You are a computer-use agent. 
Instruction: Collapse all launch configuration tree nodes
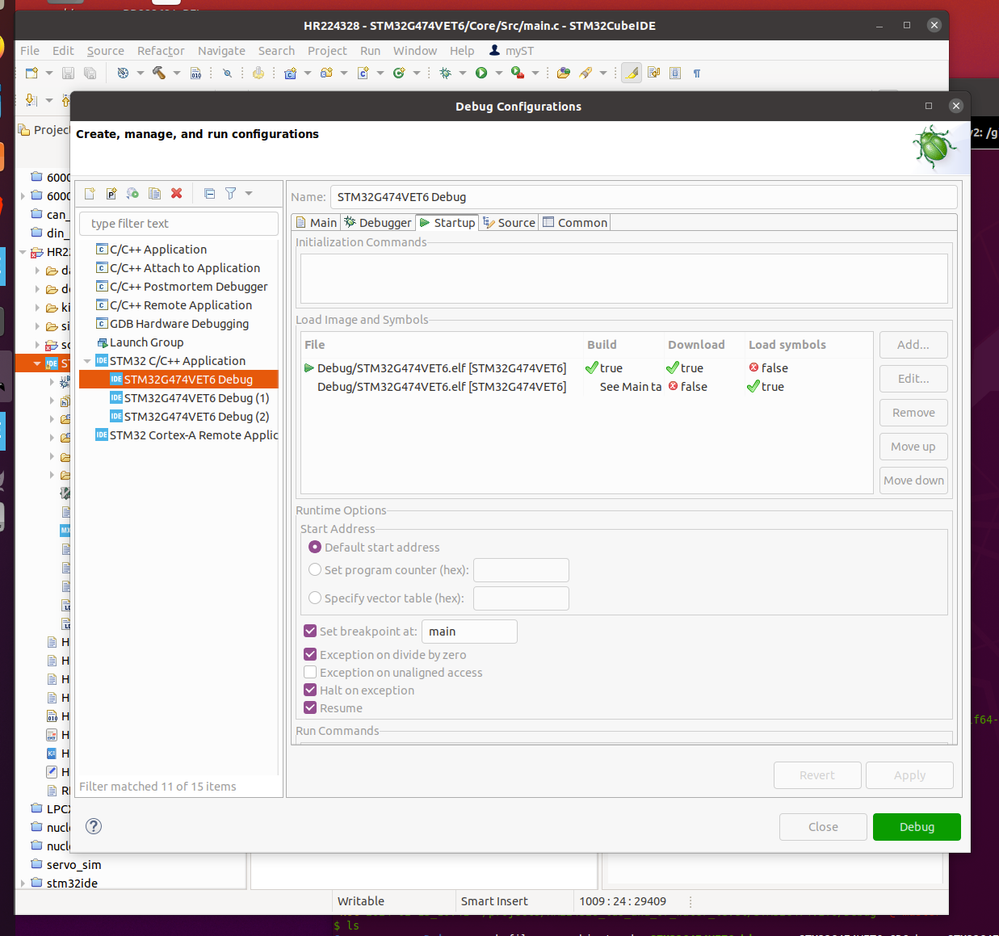click(x=209, y=194)
